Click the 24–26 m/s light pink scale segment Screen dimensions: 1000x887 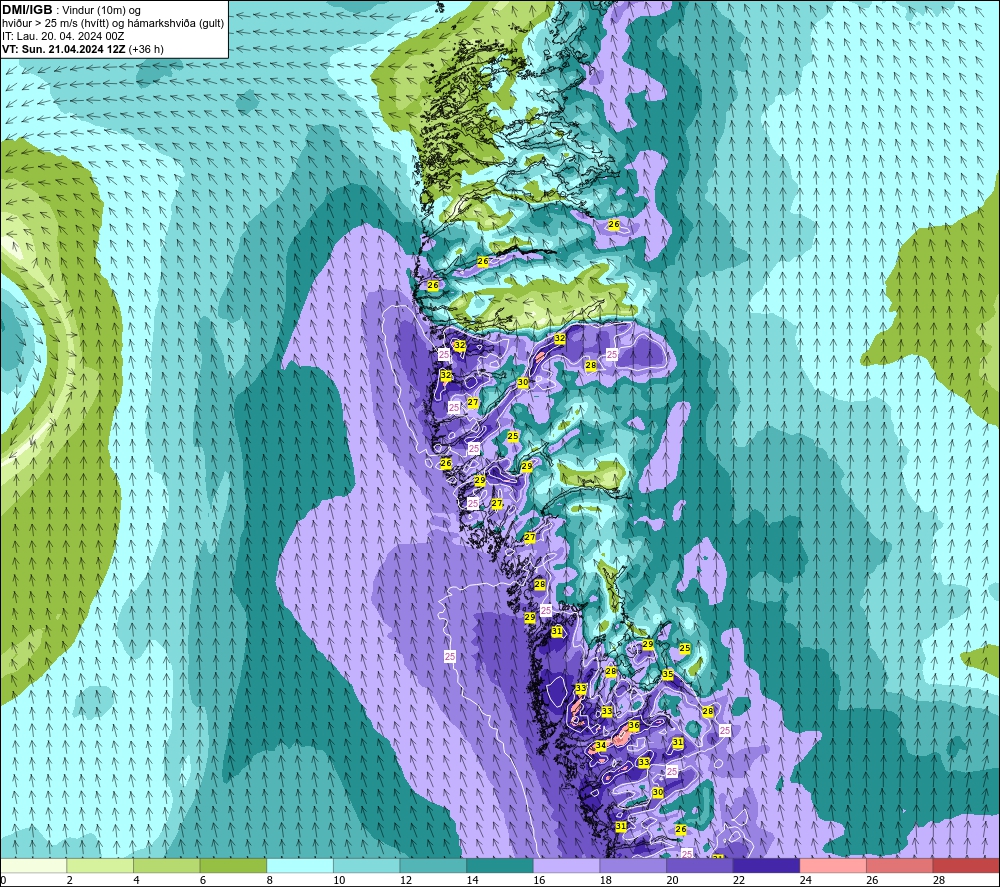833,865
